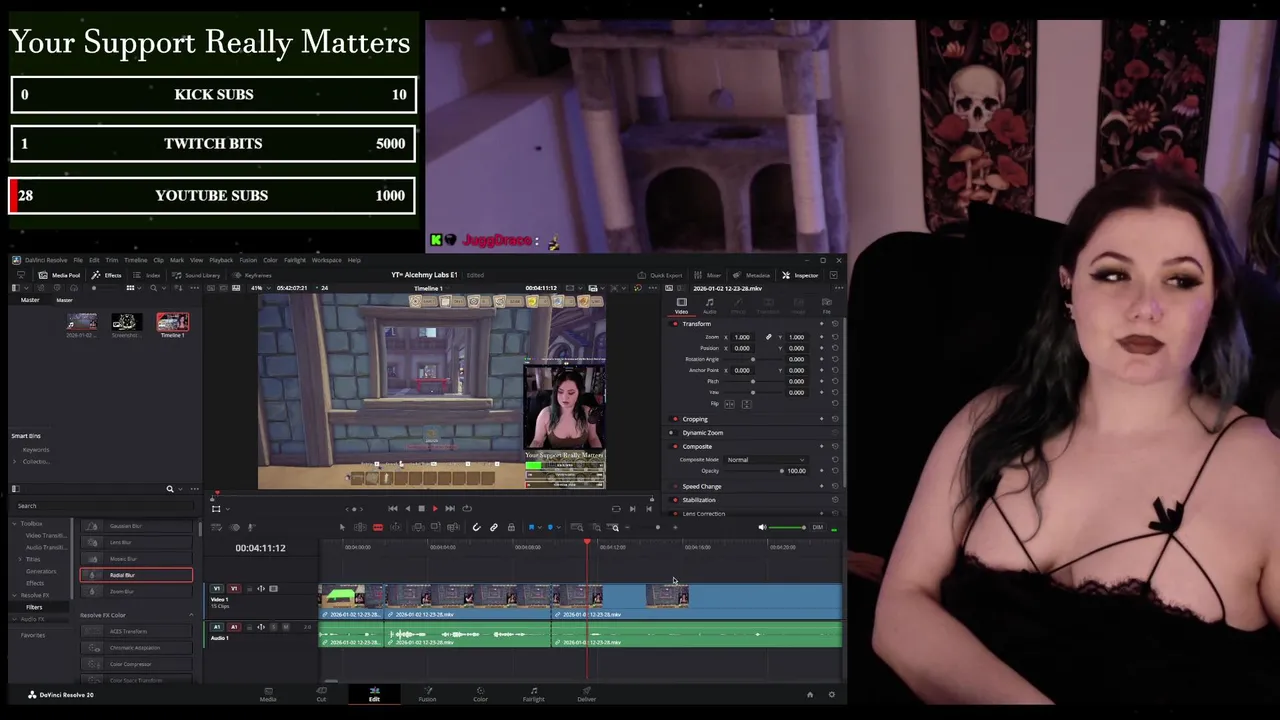
Task: Open the Timeline 1 name dropdown
Action: [x=433, y=288]
